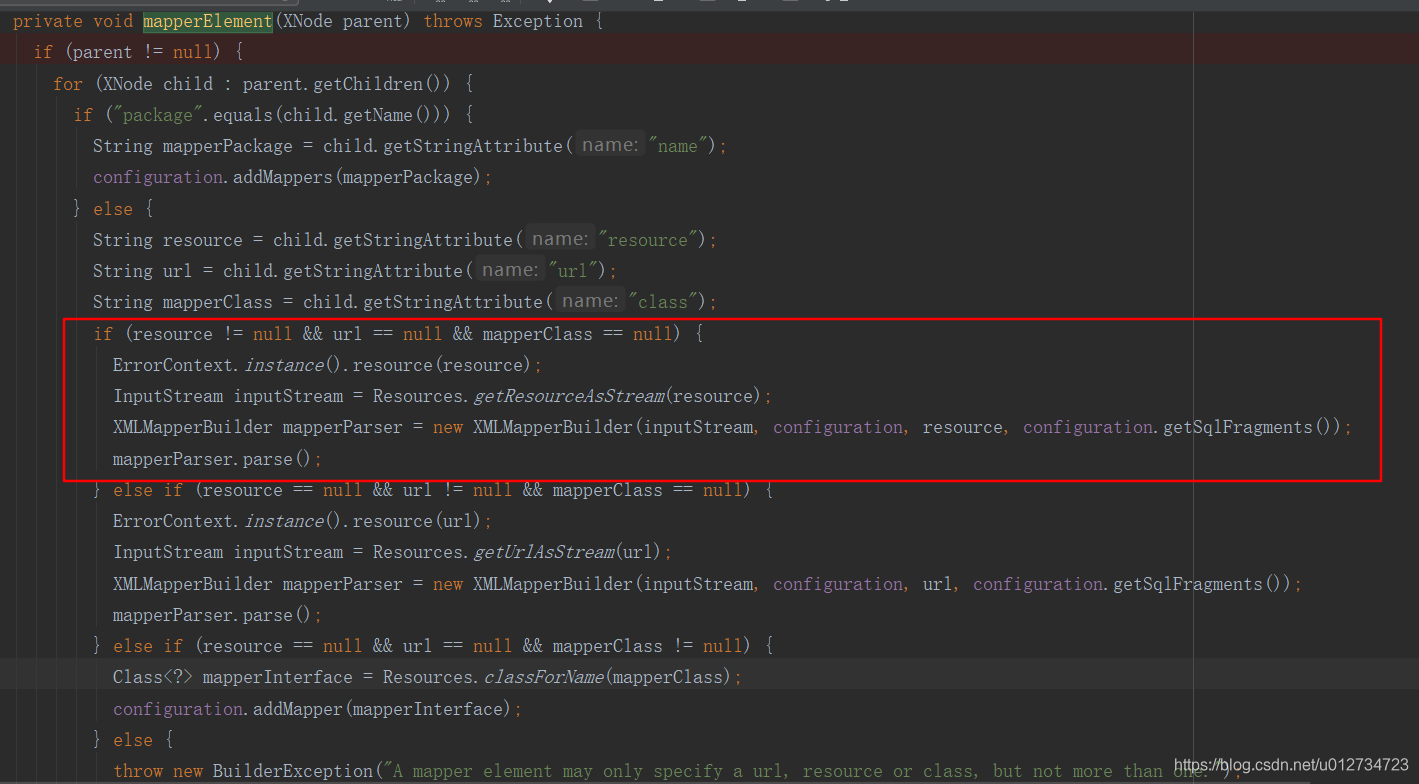The image size is (1419, 784).
Task: Click 'ErrorContext.instance().resource(url)' statement
Action: coord(302,521)
